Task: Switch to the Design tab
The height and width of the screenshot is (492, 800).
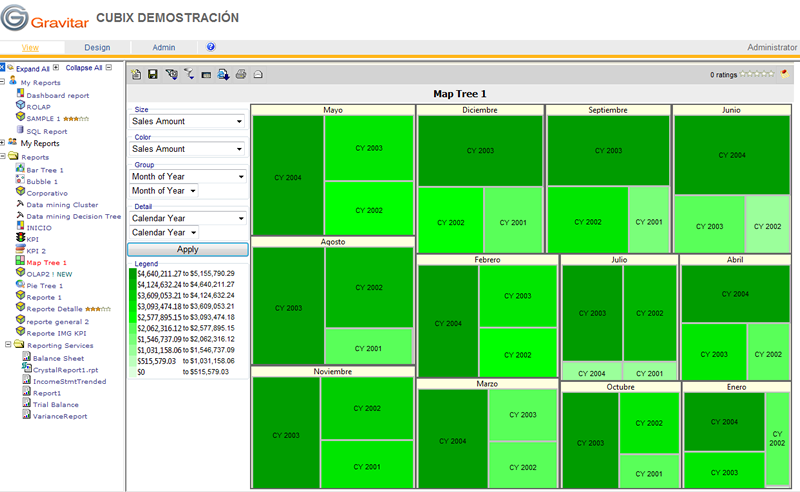Action: 97,47
